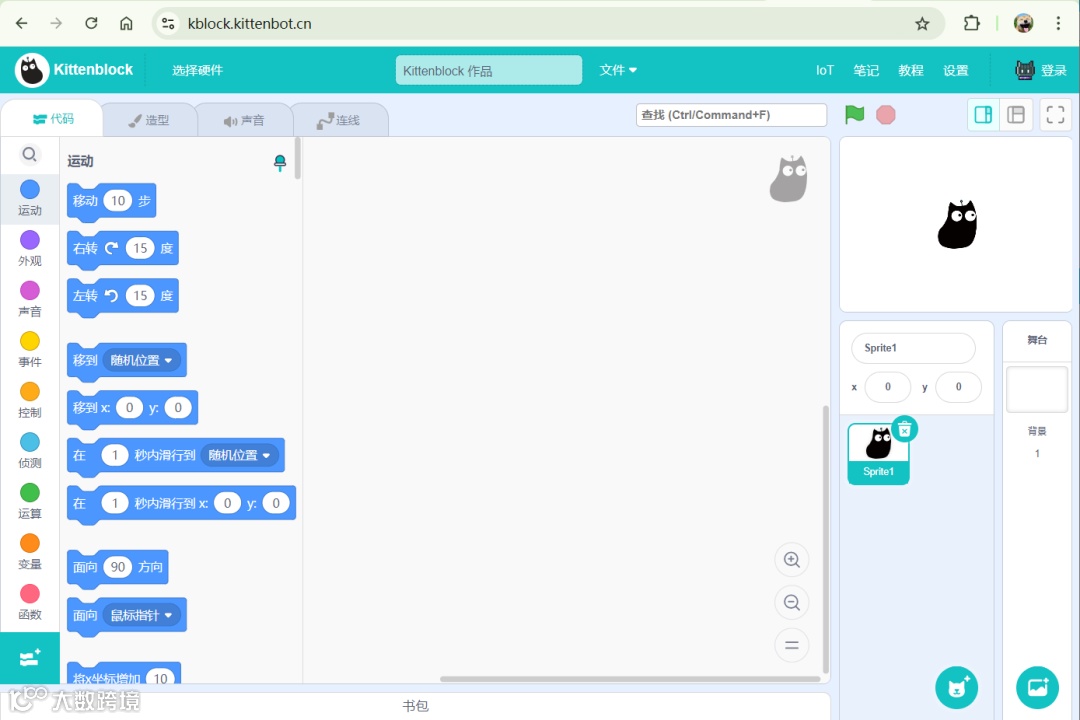Open the 书包 backpack panel
1080x720 pixels.
pyautogui.click(x=415, y=706)
